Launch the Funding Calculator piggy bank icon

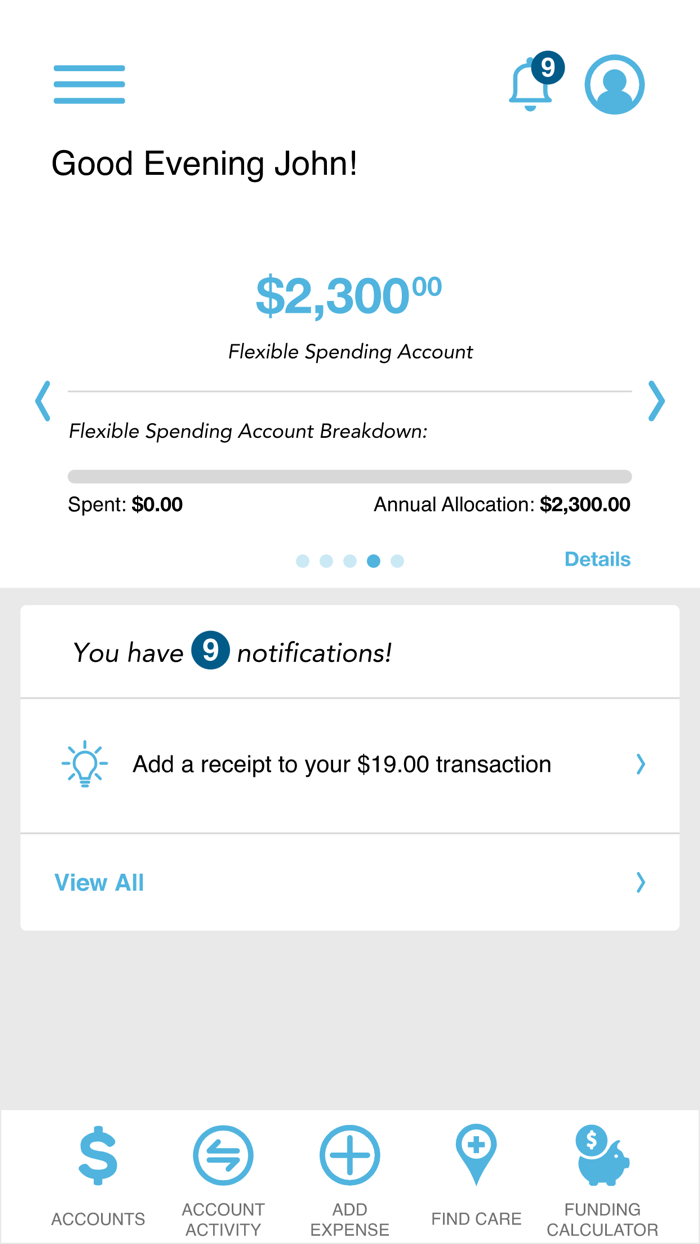click(x=602, y=1155)
